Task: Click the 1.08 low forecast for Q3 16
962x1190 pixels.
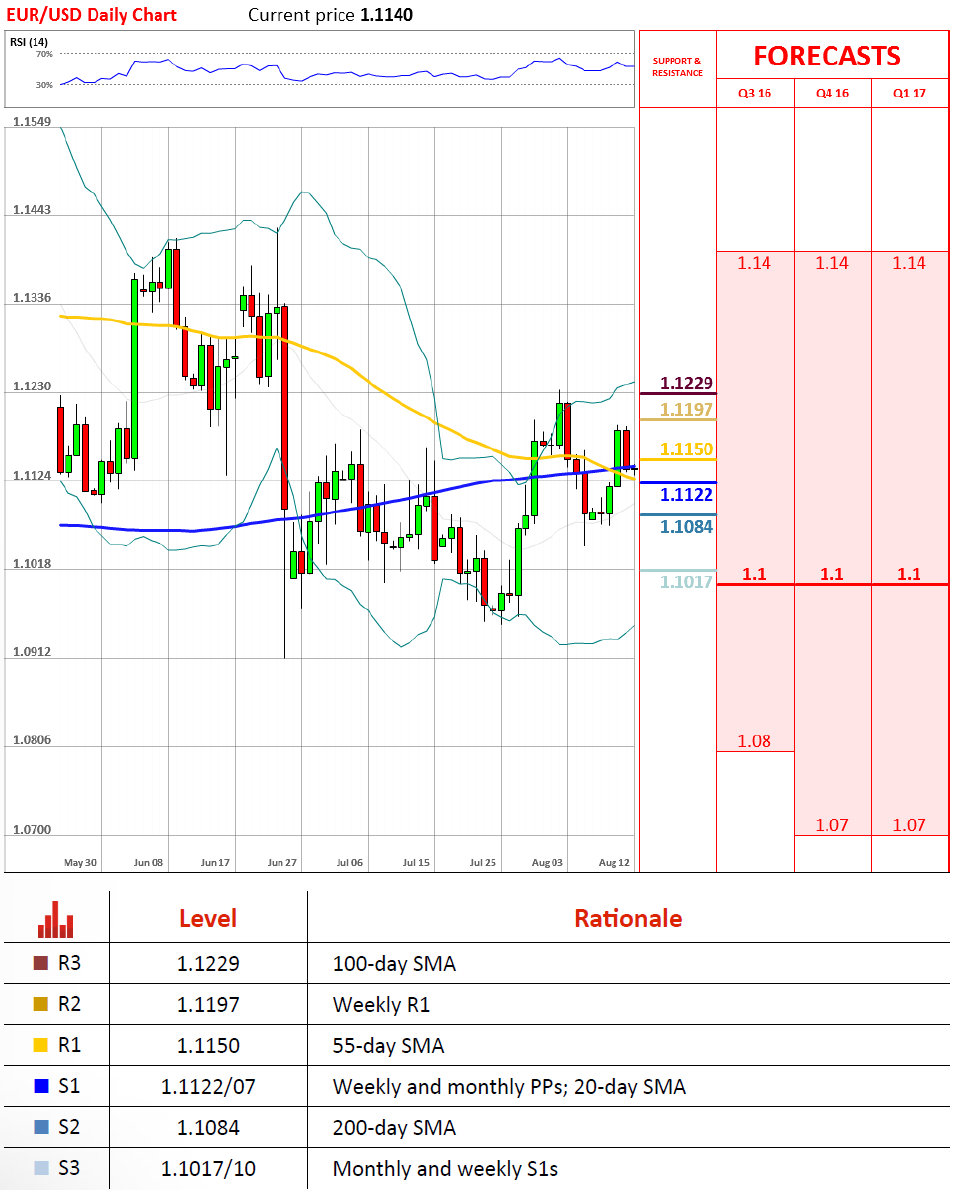Action: [754, 741]
